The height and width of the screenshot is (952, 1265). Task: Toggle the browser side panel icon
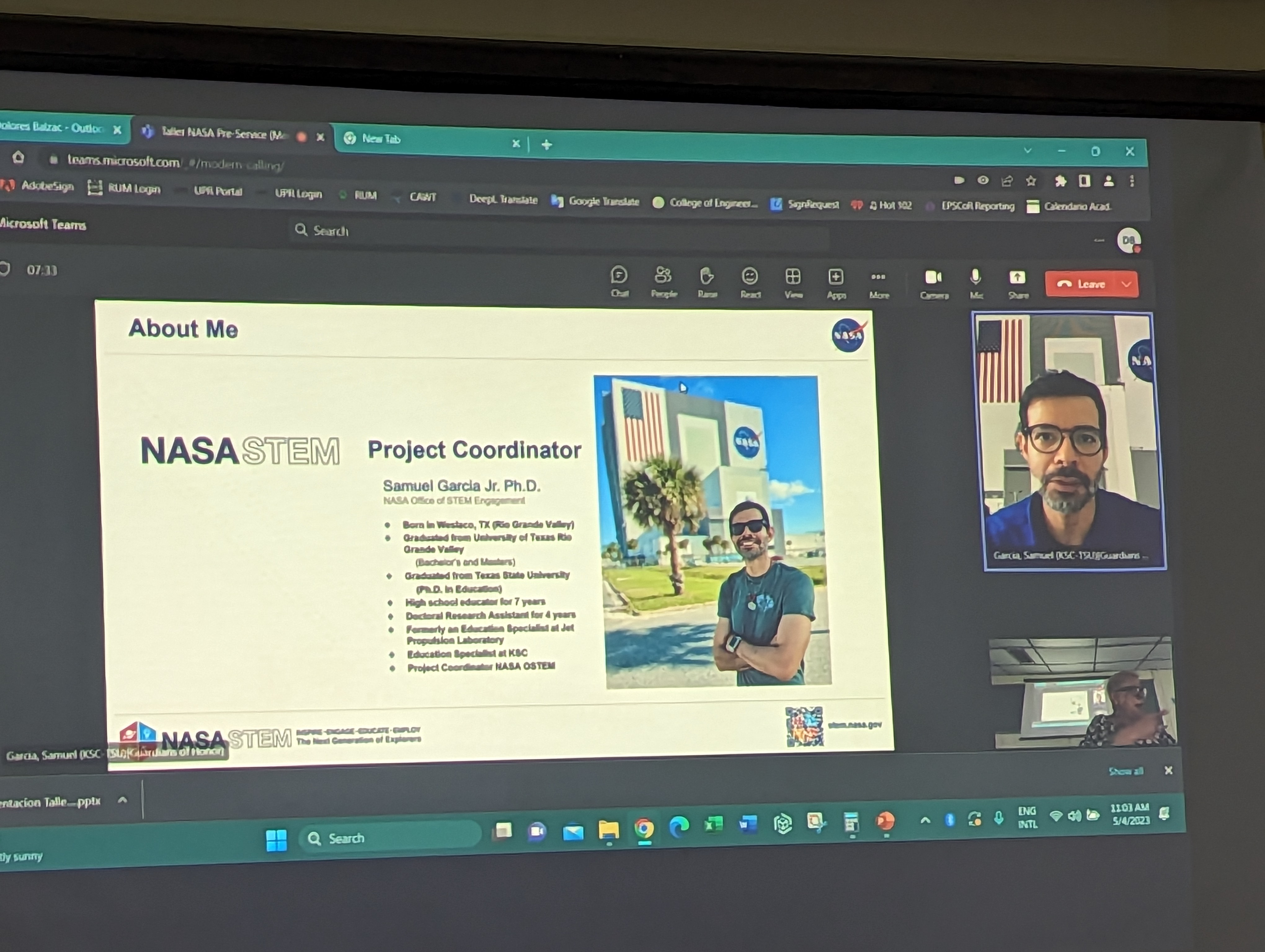point(1084,181)
